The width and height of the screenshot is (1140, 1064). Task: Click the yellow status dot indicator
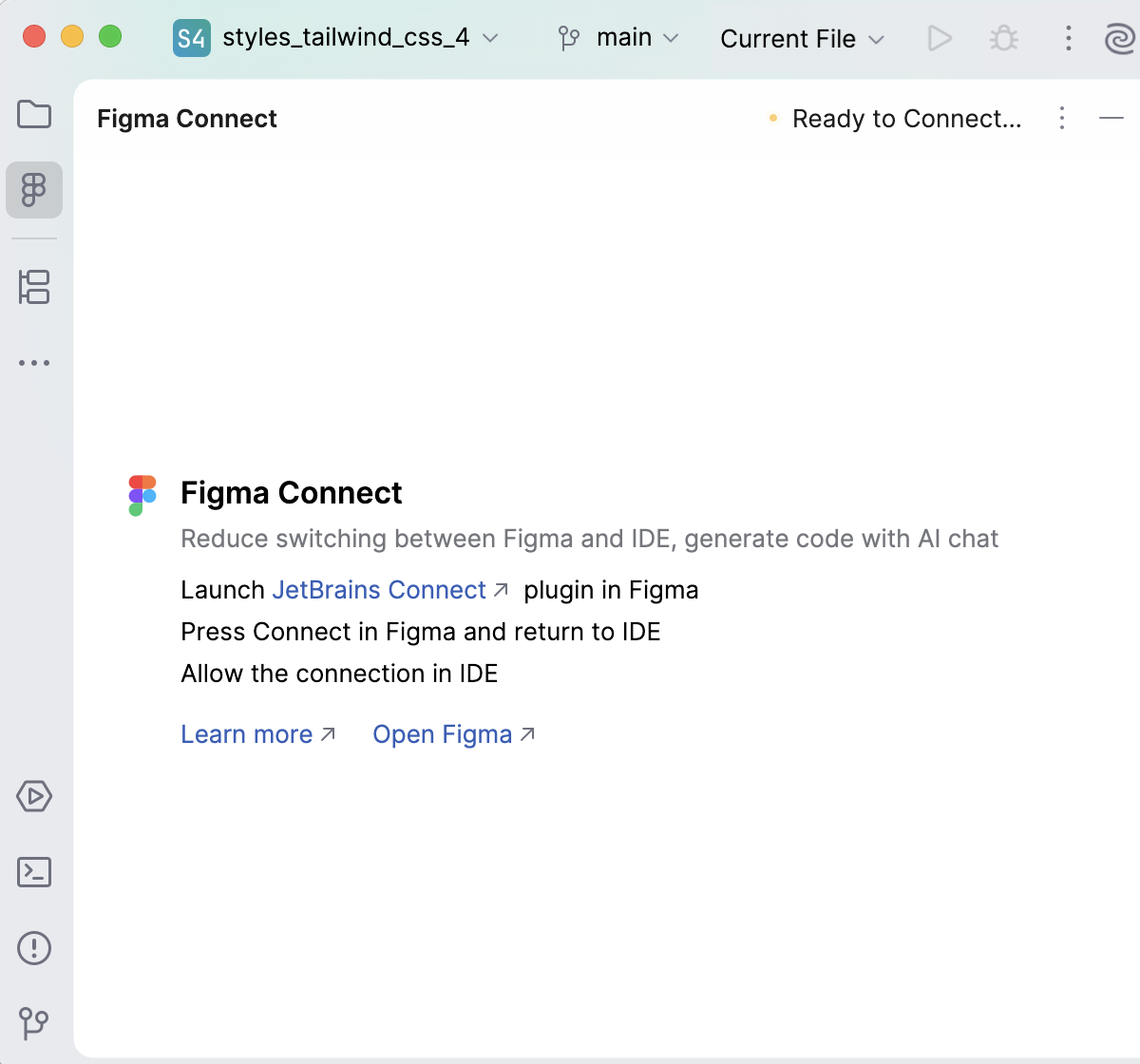[x=773, y=118]
